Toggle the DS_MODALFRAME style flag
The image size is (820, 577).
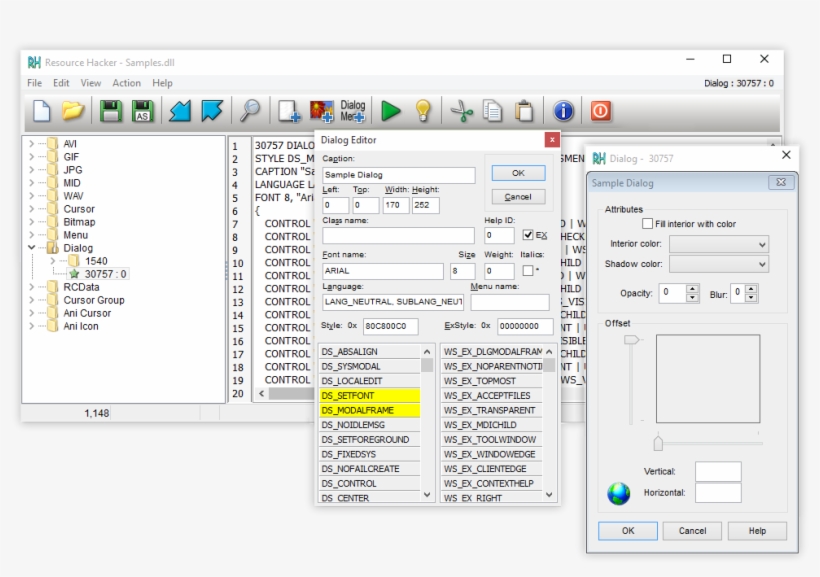point(369,410)
